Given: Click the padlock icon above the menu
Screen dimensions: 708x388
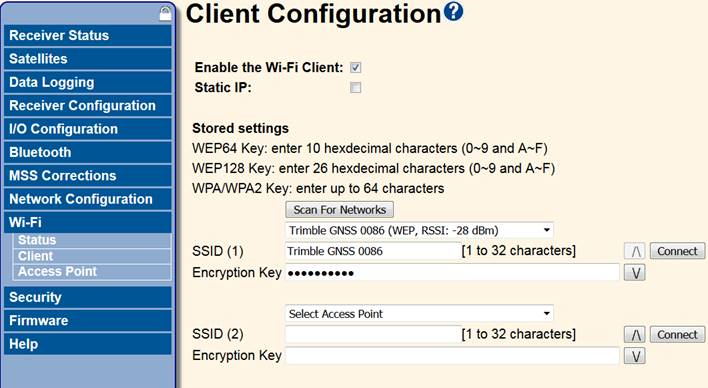Looking at the screenshot, I should [x=165, y=13].
